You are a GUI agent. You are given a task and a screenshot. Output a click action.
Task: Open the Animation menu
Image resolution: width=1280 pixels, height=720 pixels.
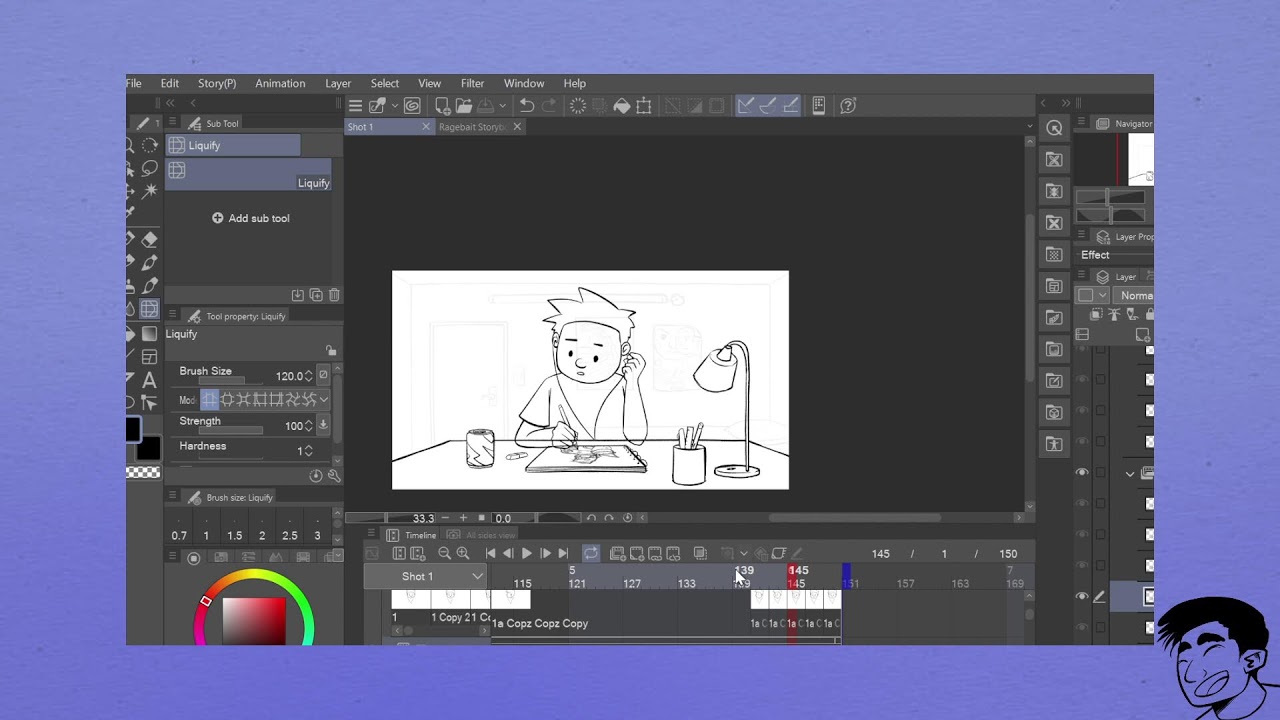(x=280, y=83)
